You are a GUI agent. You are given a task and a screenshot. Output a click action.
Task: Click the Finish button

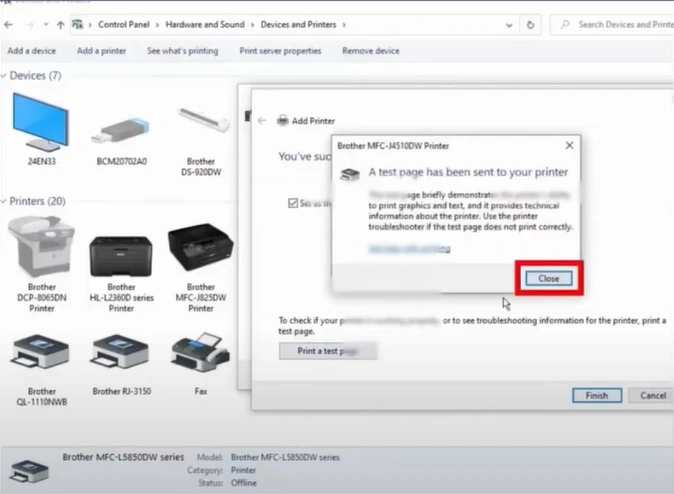point(596,395)
